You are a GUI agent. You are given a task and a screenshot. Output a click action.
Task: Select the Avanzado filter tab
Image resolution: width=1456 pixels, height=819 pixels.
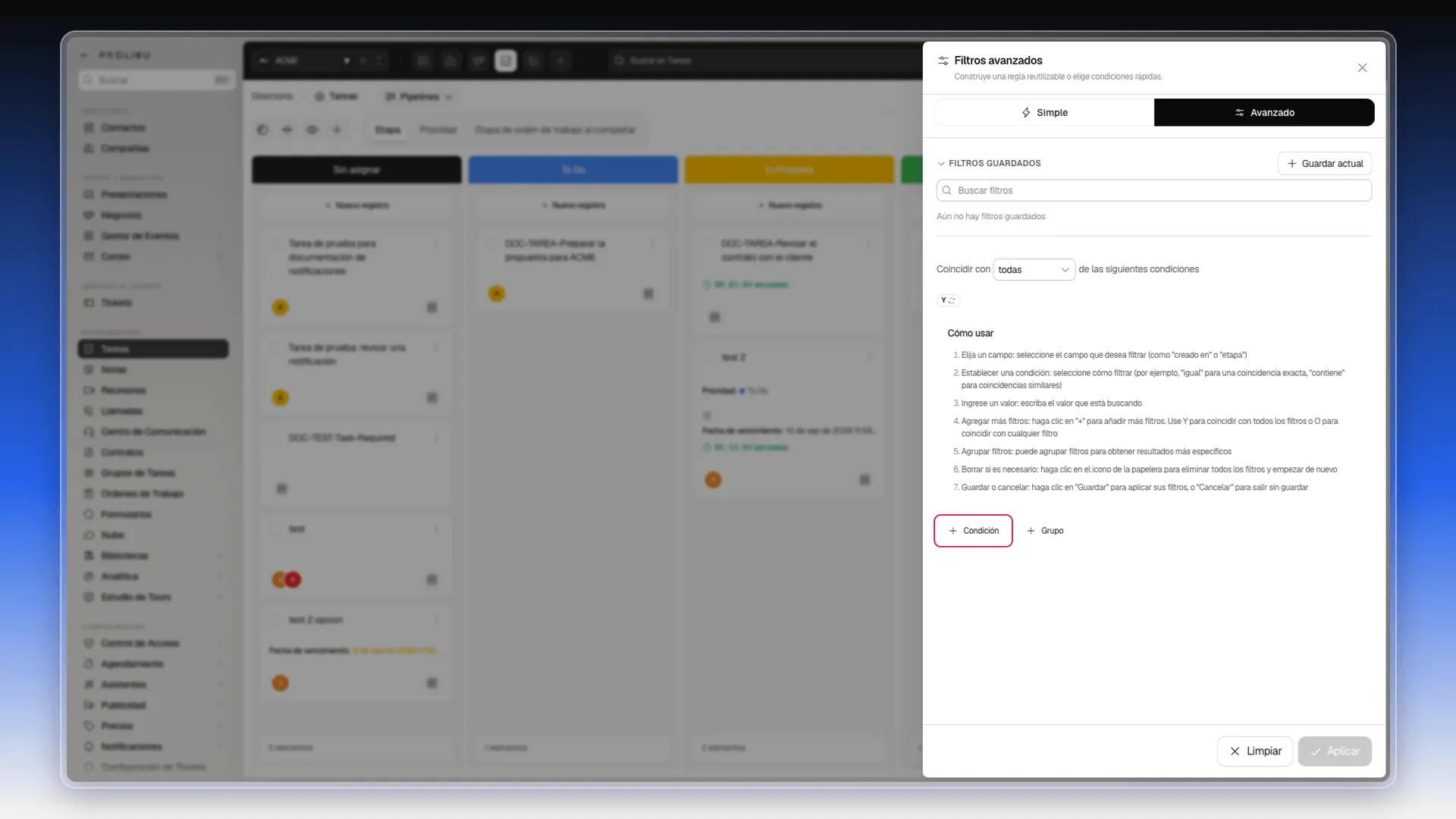tap(1264, 112)
